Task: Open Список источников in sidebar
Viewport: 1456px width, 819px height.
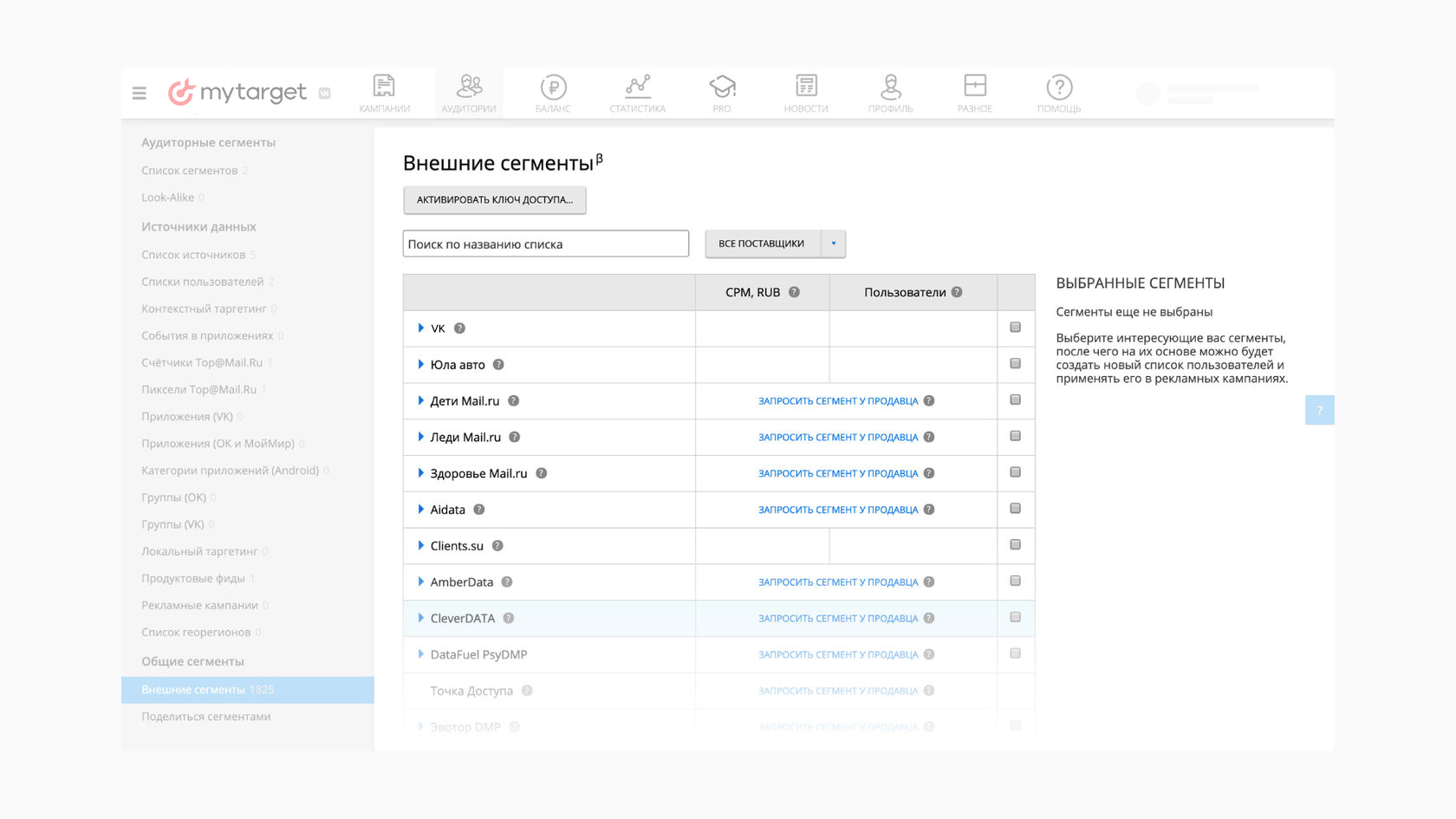Action: tap(193, 255)
